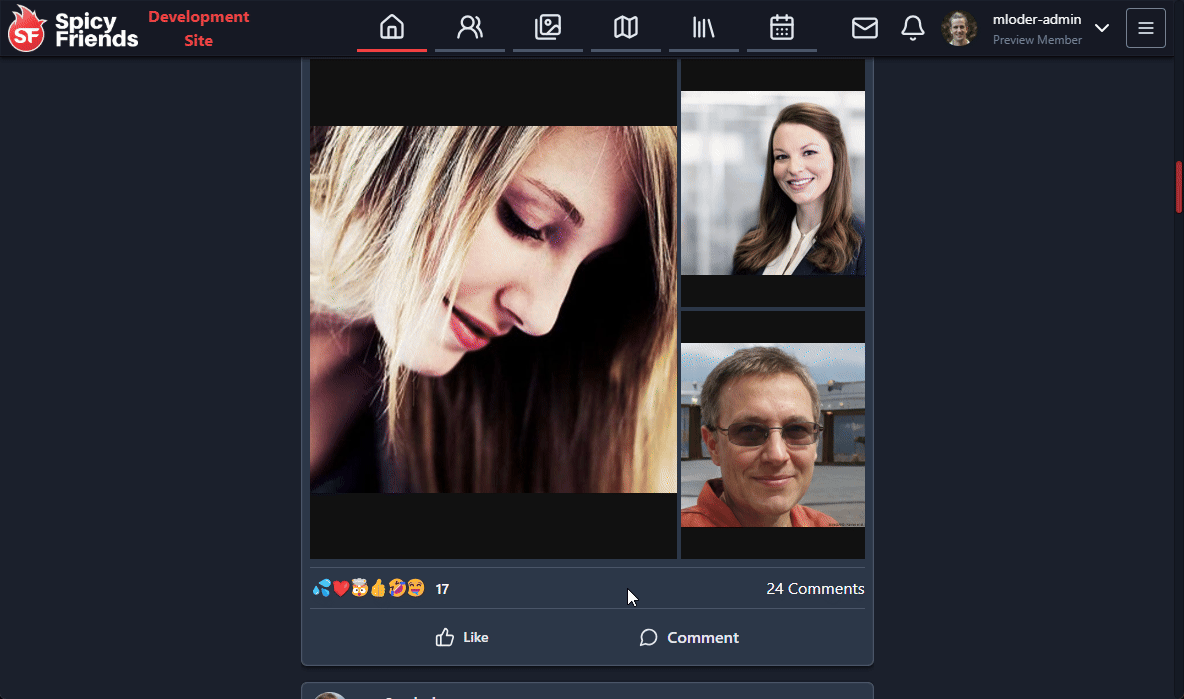Click the mloder-admin profile avatar

[x=959, y=28]
